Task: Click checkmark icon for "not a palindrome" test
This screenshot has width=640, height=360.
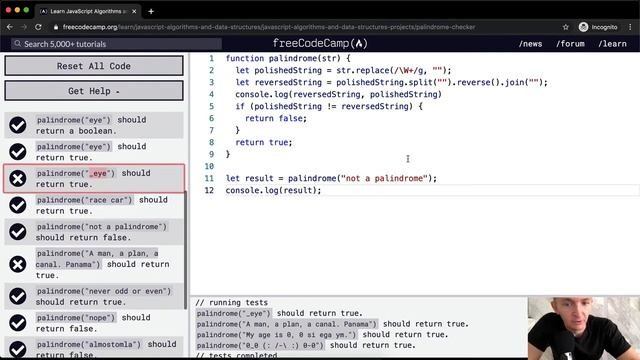Action: tap(18, 232)
